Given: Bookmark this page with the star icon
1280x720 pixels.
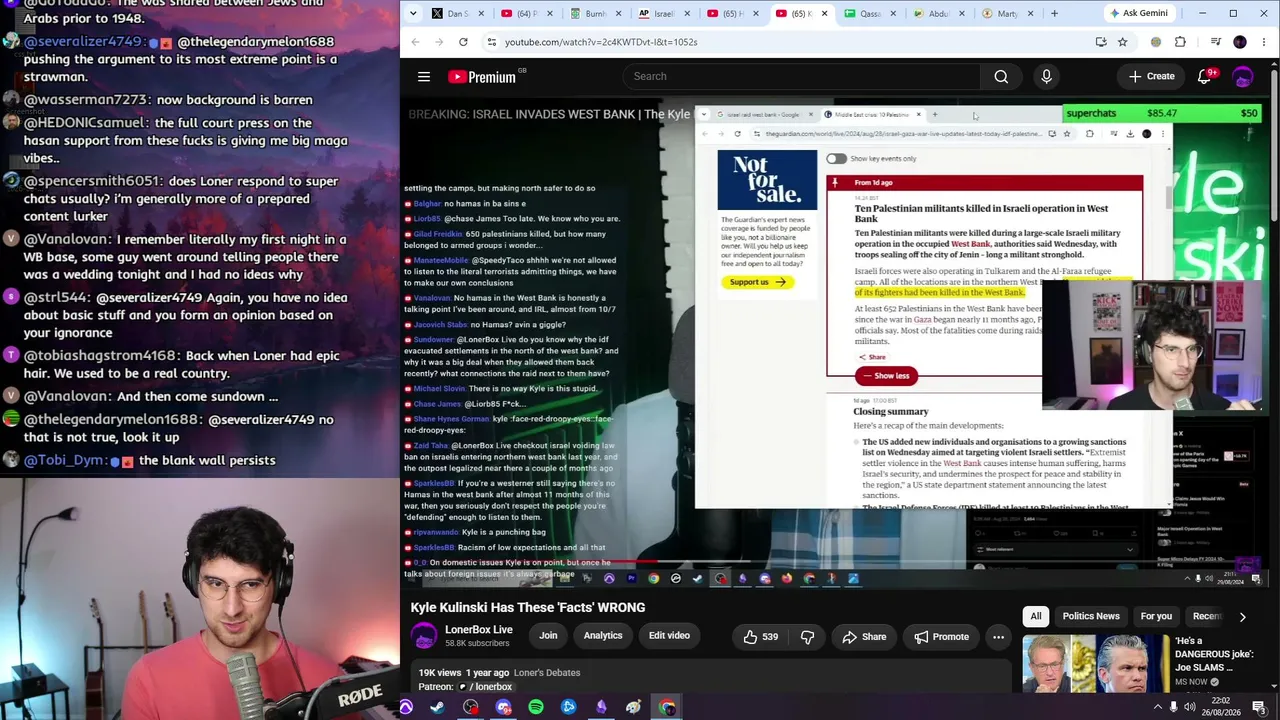Looking at the screenshot, I should 1123,42.
